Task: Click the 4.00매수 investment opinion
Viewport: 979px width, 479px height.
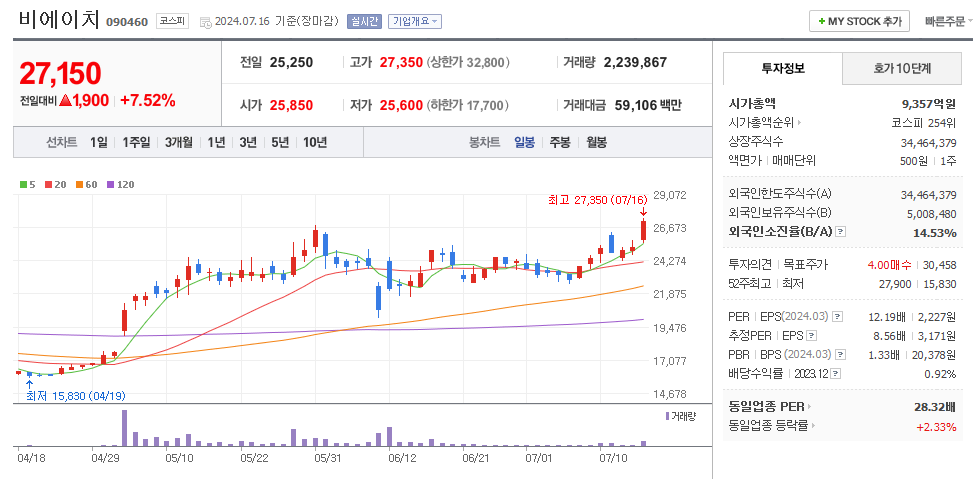Action: coord(890,265)
